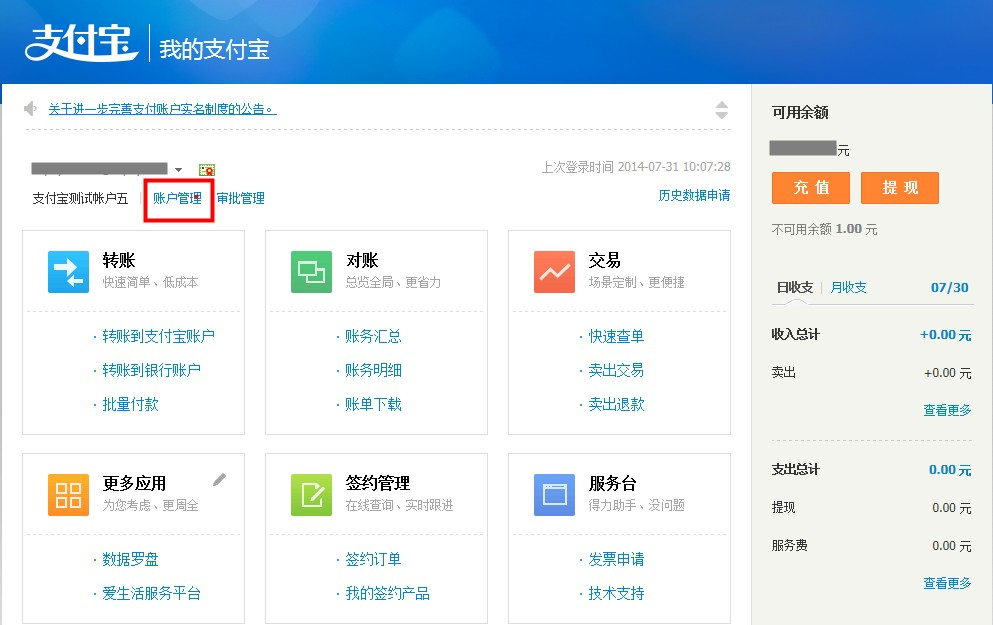Click the 服务台 card heading

[612, 483]
